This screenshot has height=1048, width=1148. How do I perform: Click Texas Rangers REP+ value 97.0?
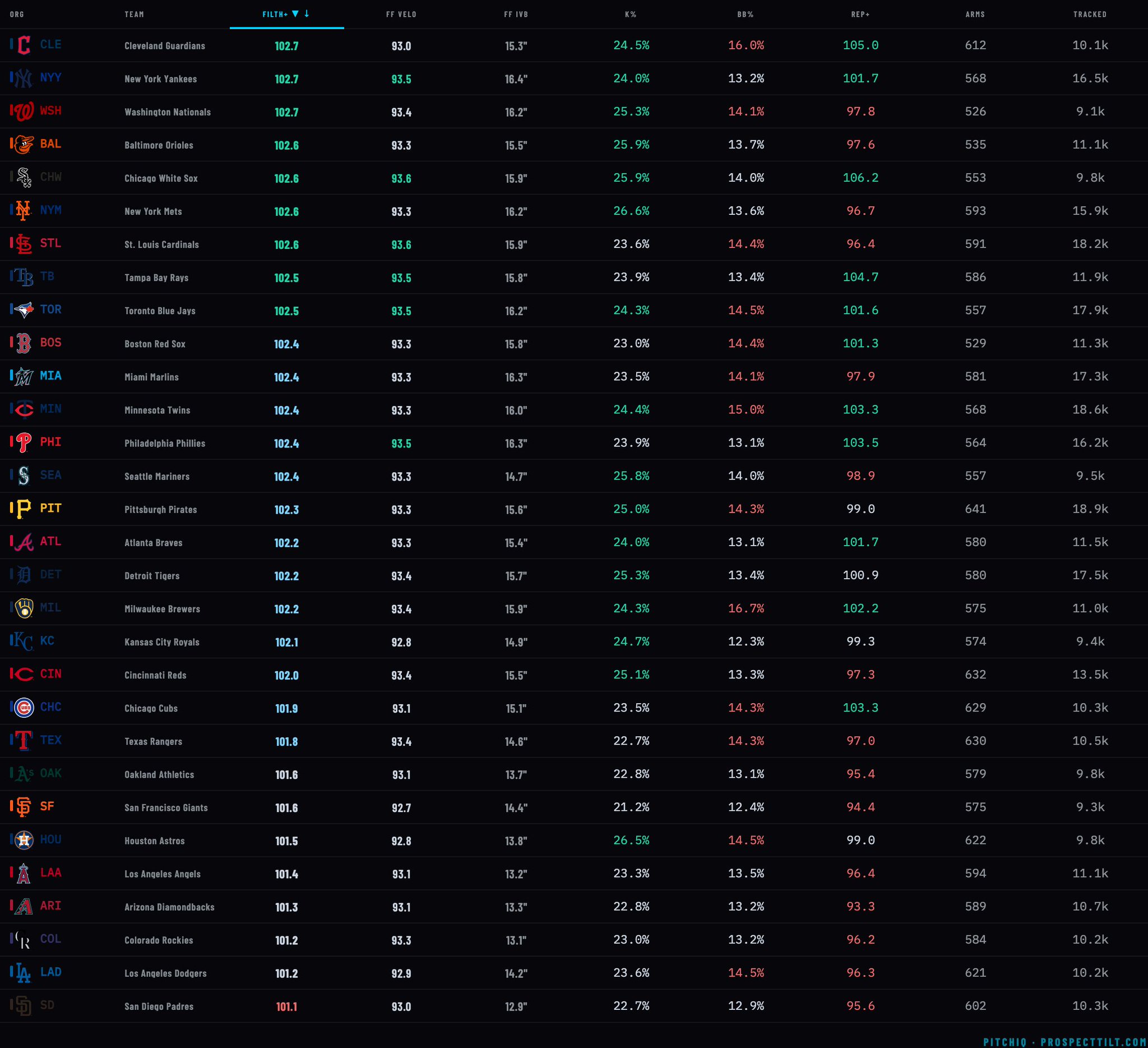(860, 740)
